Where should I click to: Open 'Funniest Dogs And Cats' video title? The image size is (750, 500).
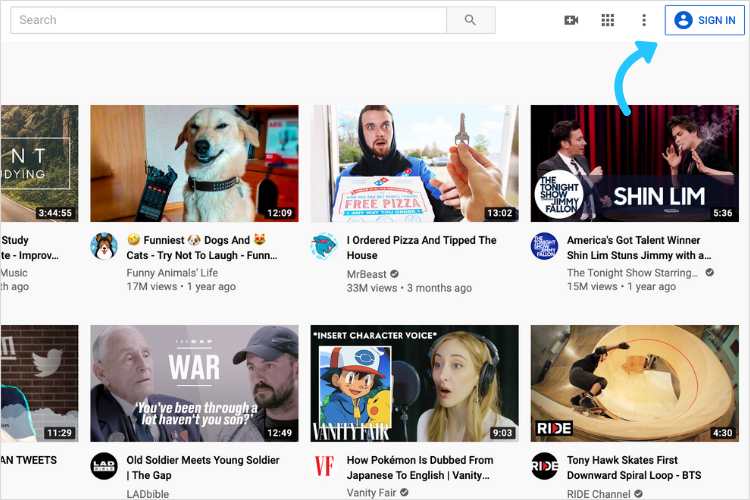202,247
